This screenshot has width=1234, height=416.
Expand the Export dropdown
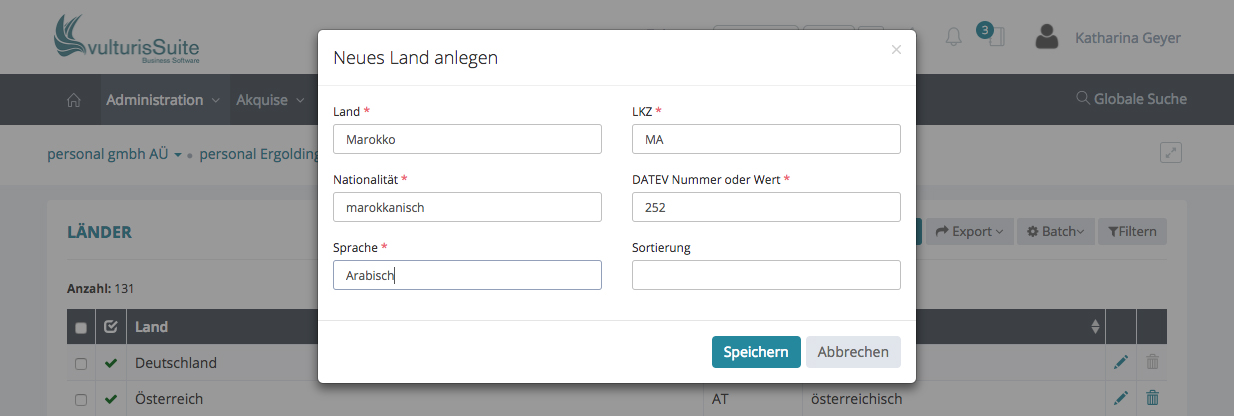pos(970,232)
